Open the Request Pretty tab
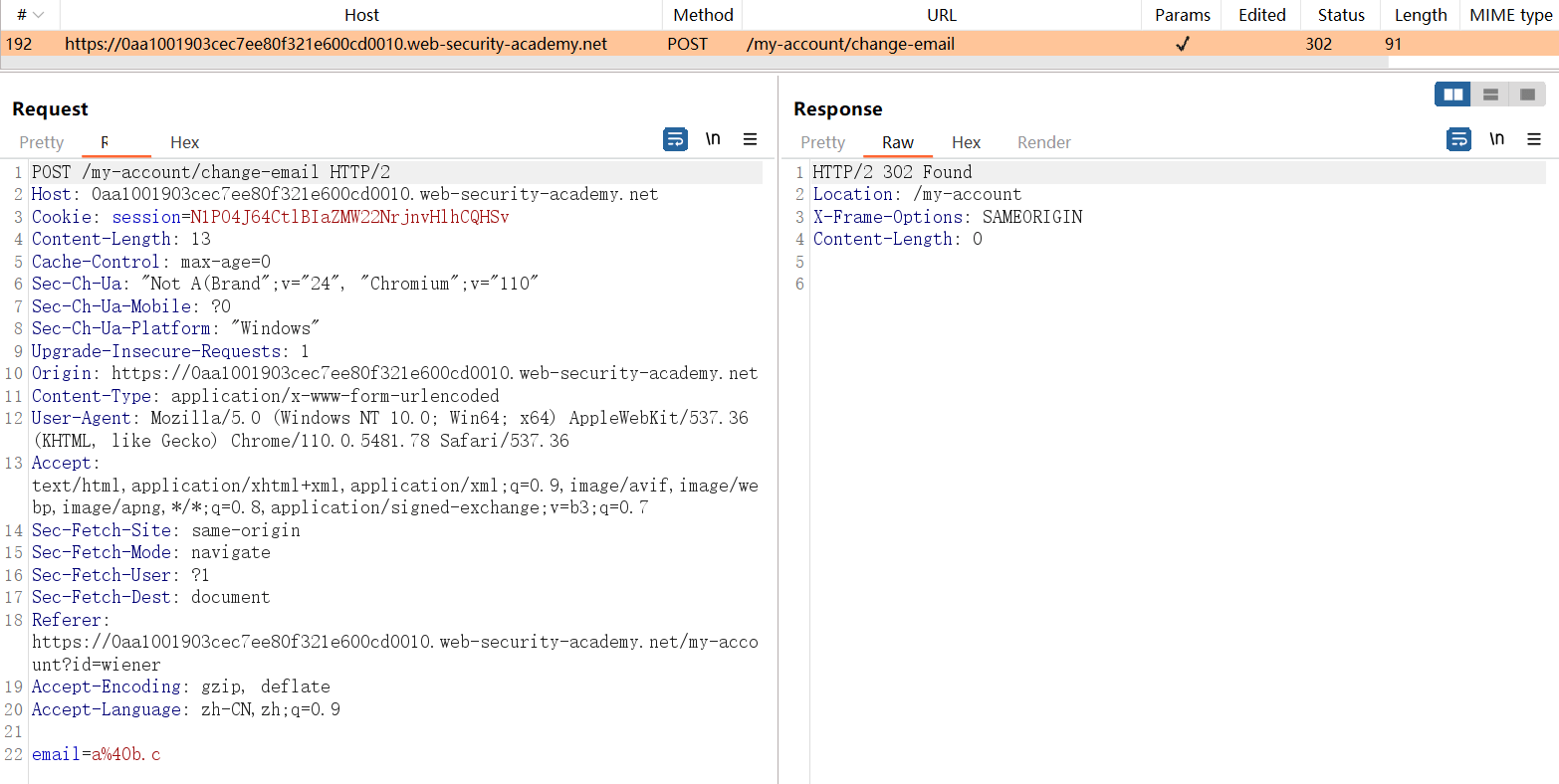Viewport: 1559px width, 784px height. [x=41, y=142]
